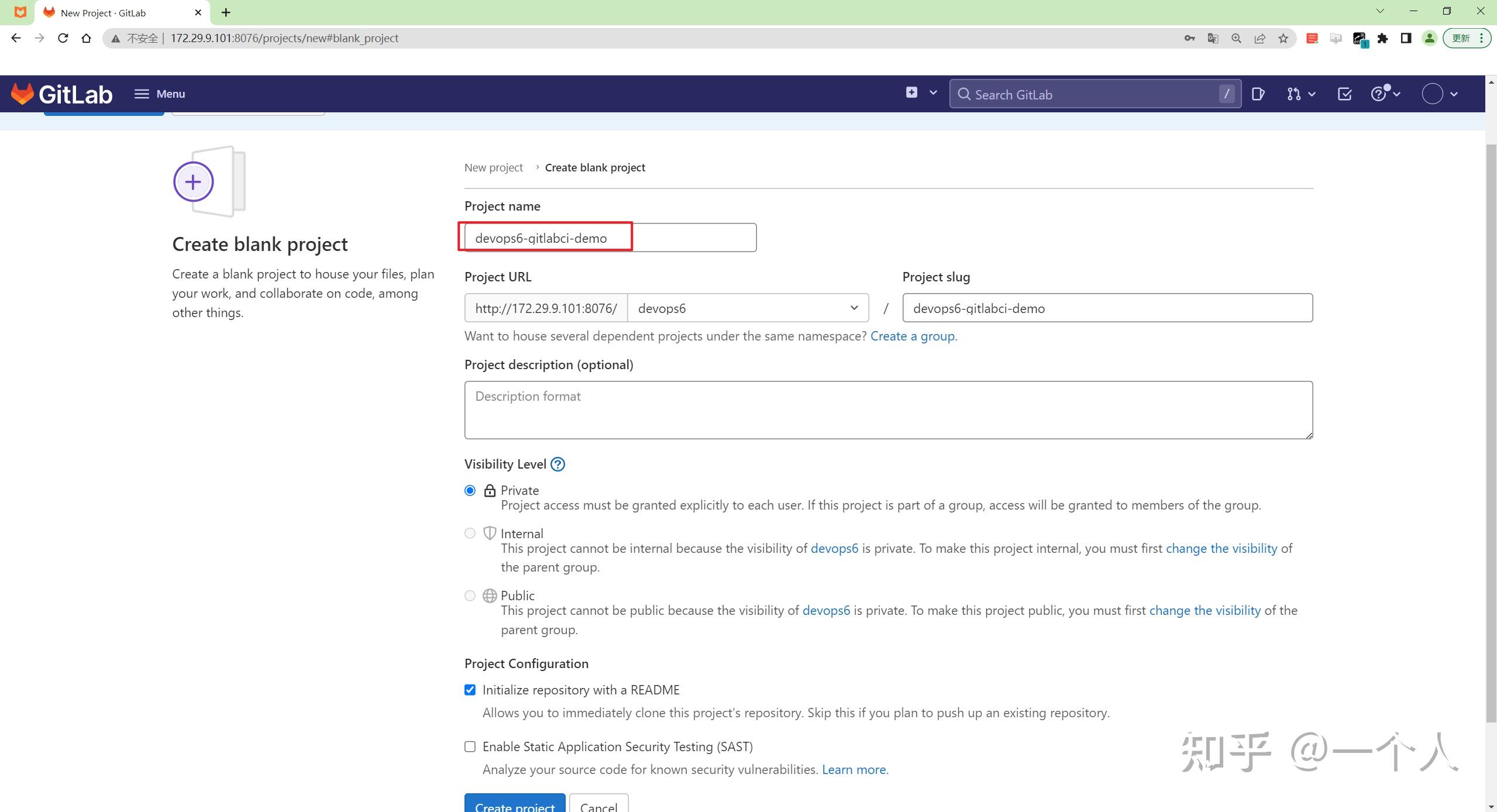The width and height of the screenshot is (1497, 812).
Task: Click the Create project button
Action: click(514, 805)
